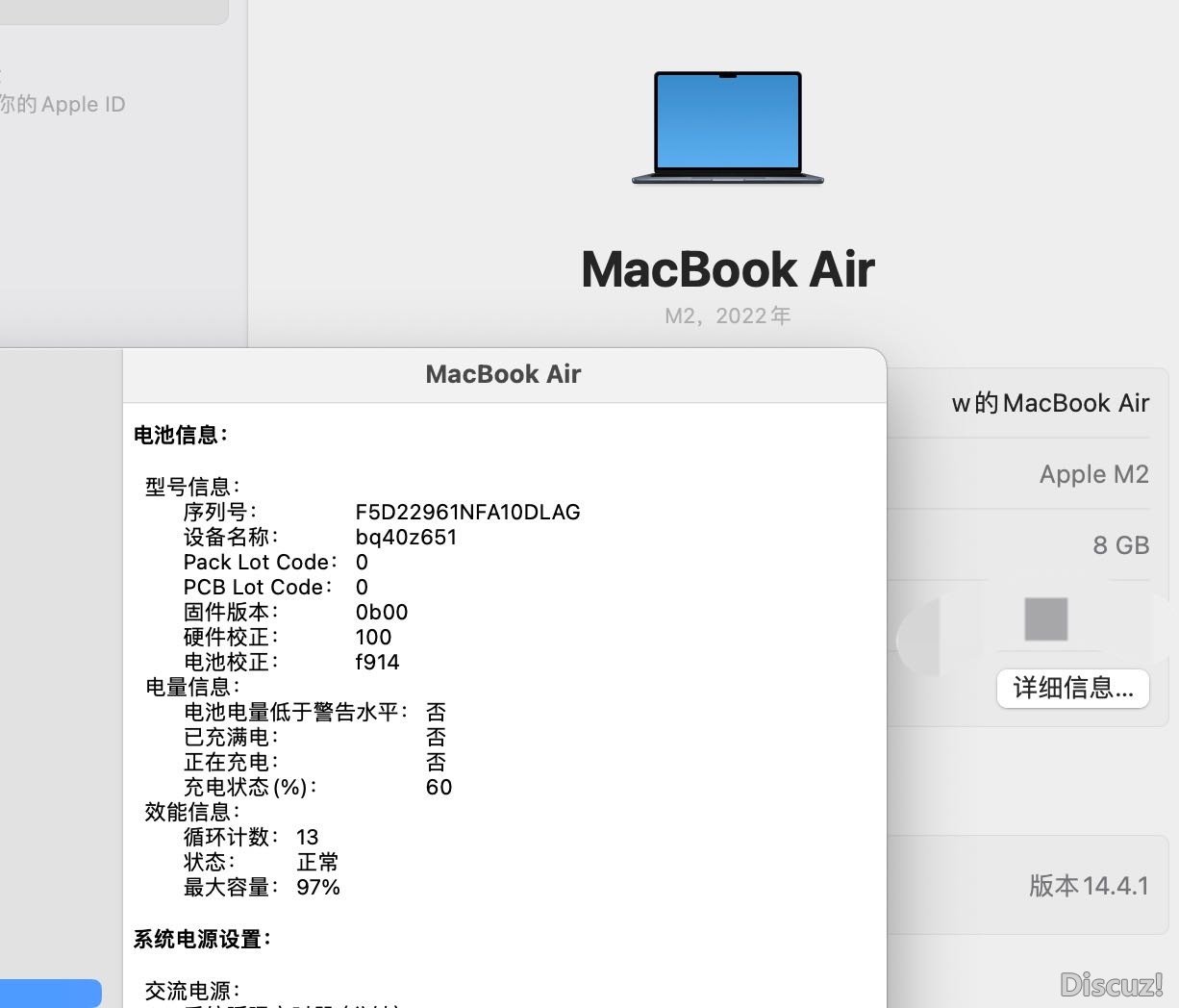Click the '电池校正:' label

[x=232, y=662]
